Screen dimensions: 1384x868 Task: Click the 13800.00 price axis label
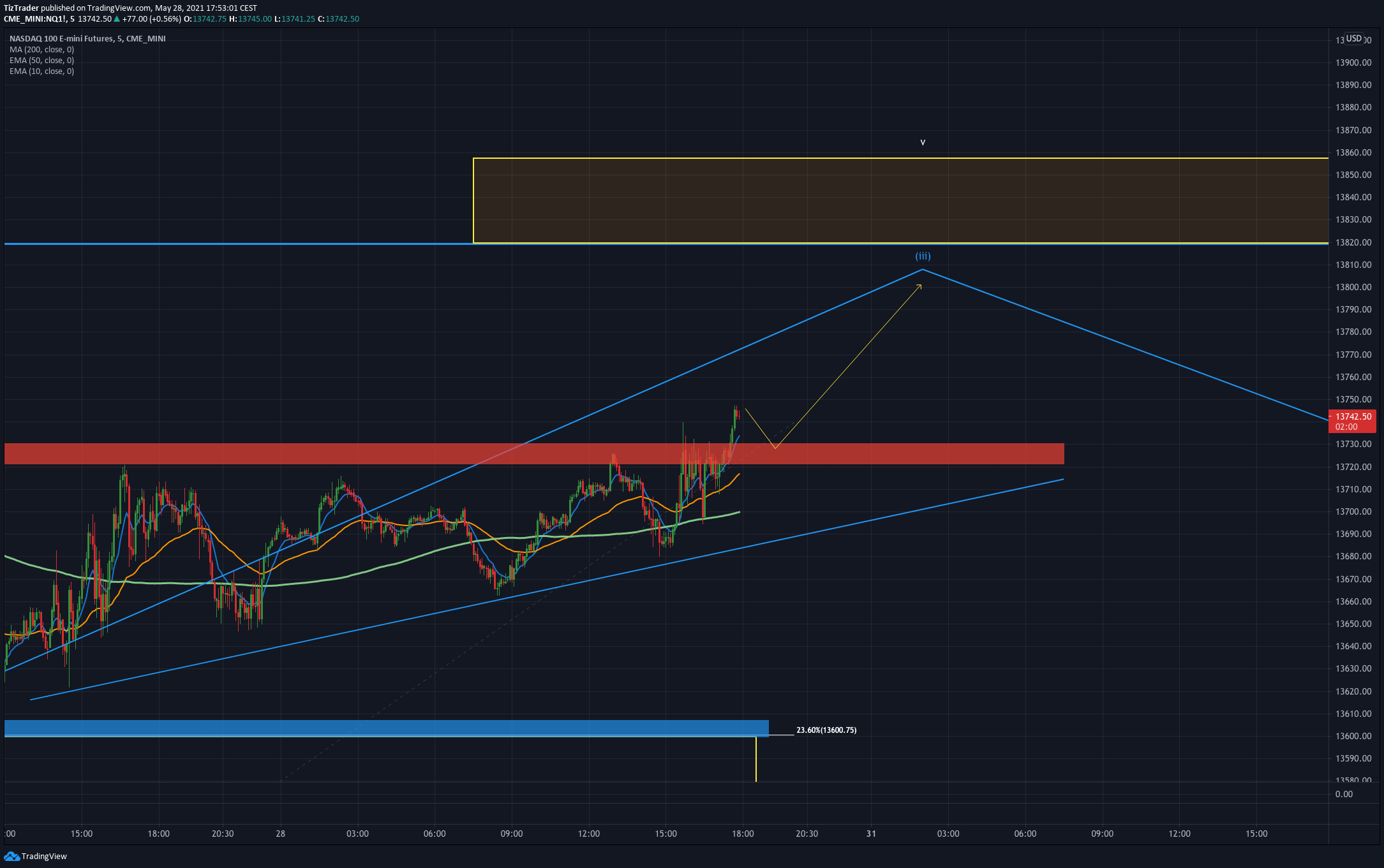pyautogui.click(x=1353, y=287)
